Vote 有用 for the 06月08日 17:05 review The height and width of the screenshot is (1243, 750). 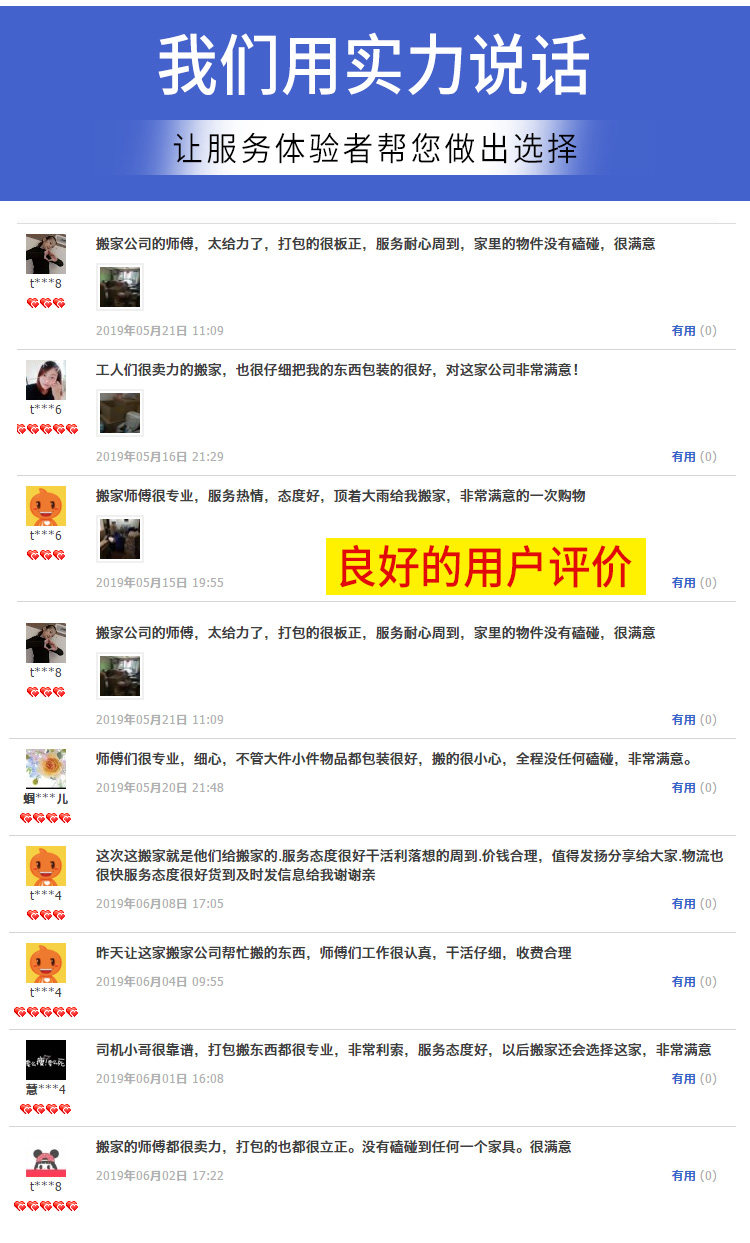pyautogui.click(x=683, y=904)
